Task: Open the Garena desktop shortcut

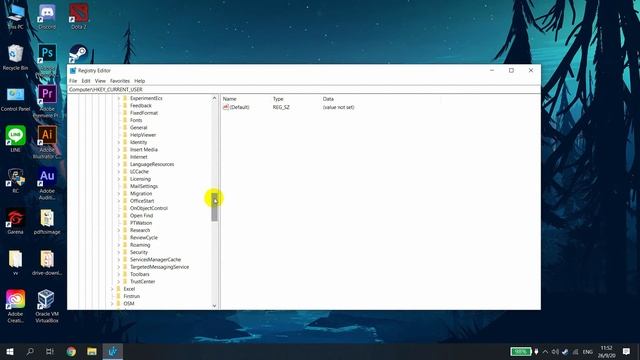Action: tap(16, 222)
